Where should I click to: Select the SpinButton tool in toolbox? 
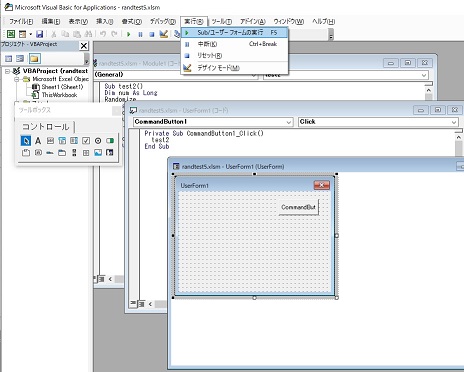pyautogui.click(x=86, y=153)
